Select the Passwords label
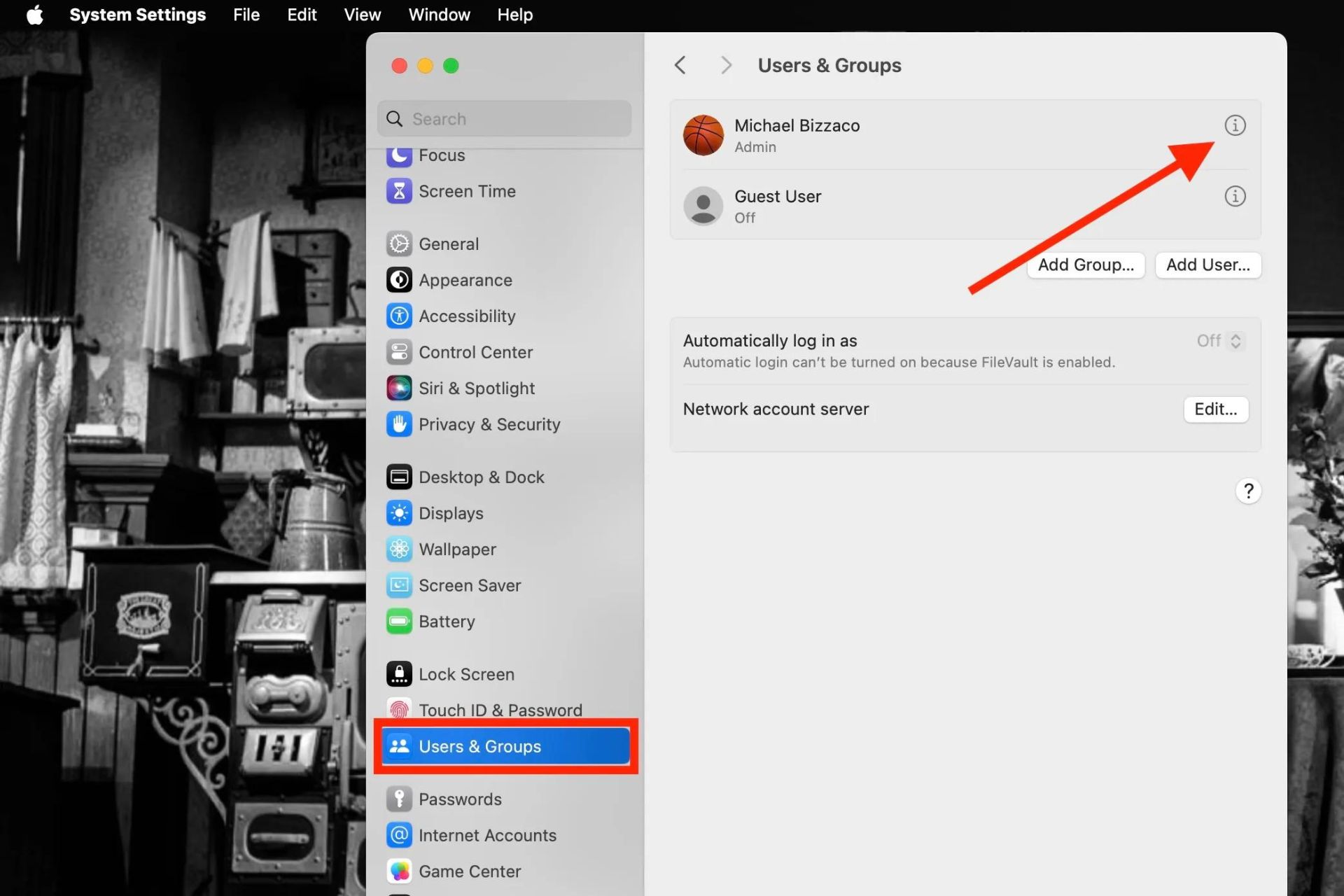 460,799
